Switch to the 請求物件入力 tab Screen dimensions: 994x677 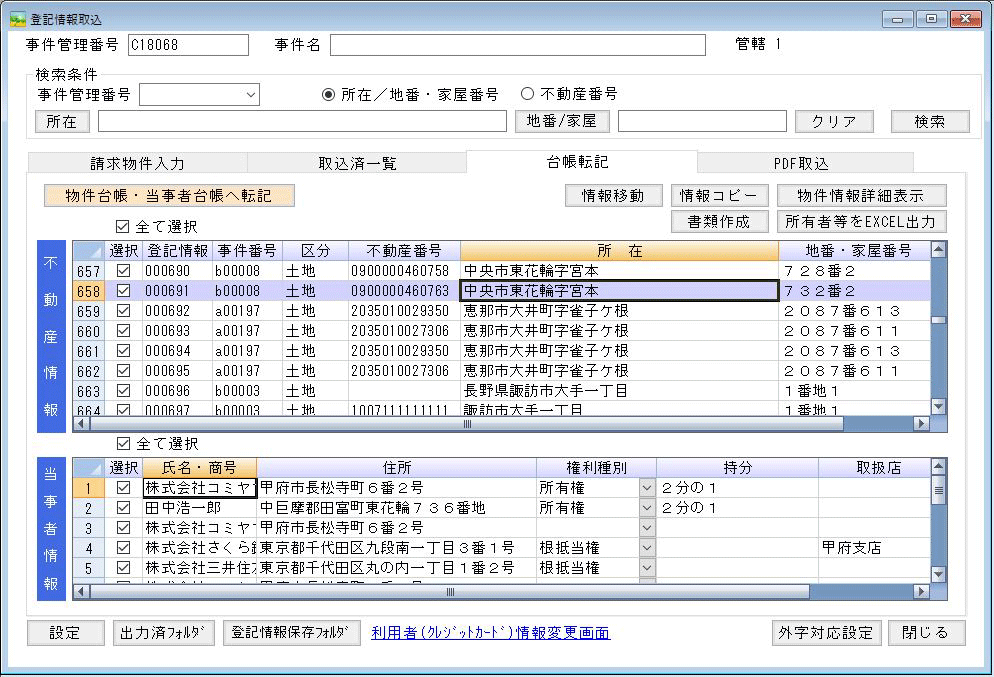[x=137, y=163]
